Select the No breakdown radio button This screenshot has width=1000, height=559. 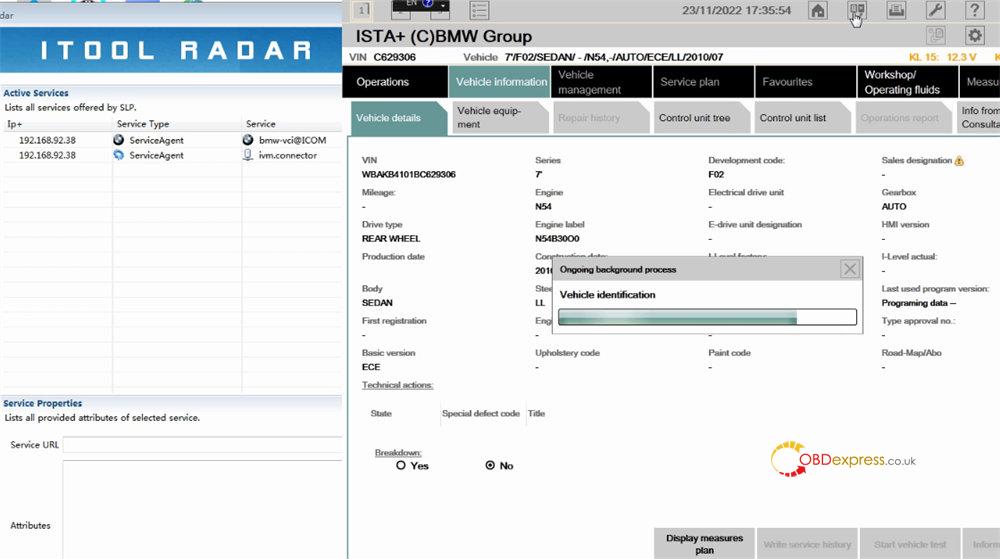pos(490,465)
